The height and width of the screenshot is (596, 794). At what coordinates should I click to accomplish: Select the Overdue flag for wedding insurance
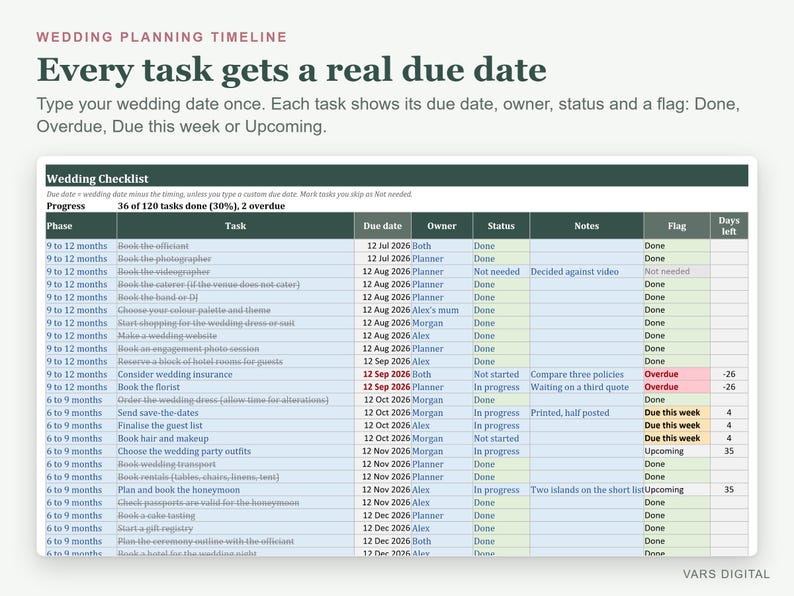pos(677,374)
